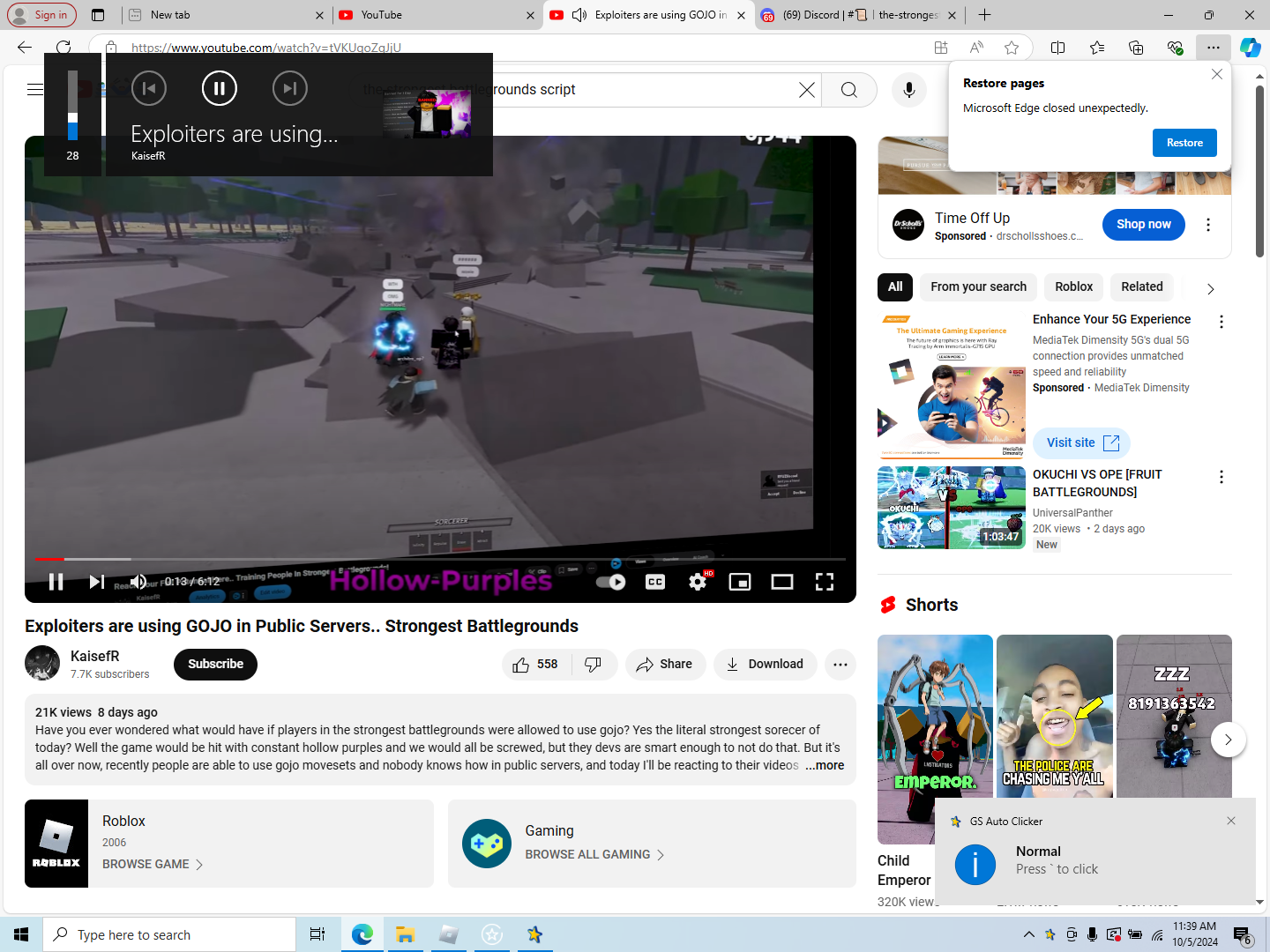Show hidden system tray icons
The image size is (1270, 952).
(1028, 934)
